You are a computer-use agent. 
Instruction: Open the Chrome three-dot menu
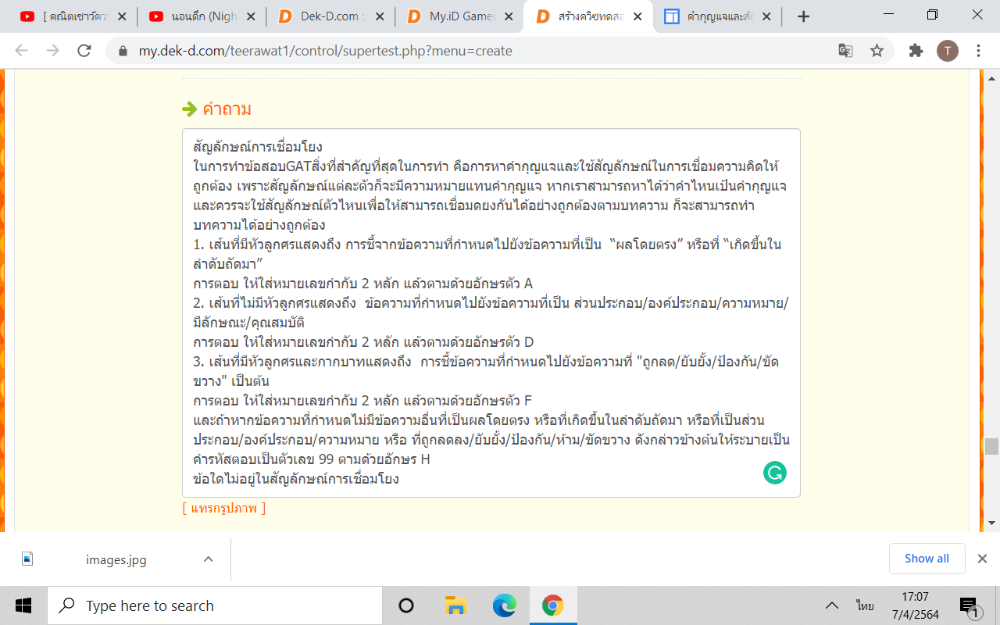[978, 51]
